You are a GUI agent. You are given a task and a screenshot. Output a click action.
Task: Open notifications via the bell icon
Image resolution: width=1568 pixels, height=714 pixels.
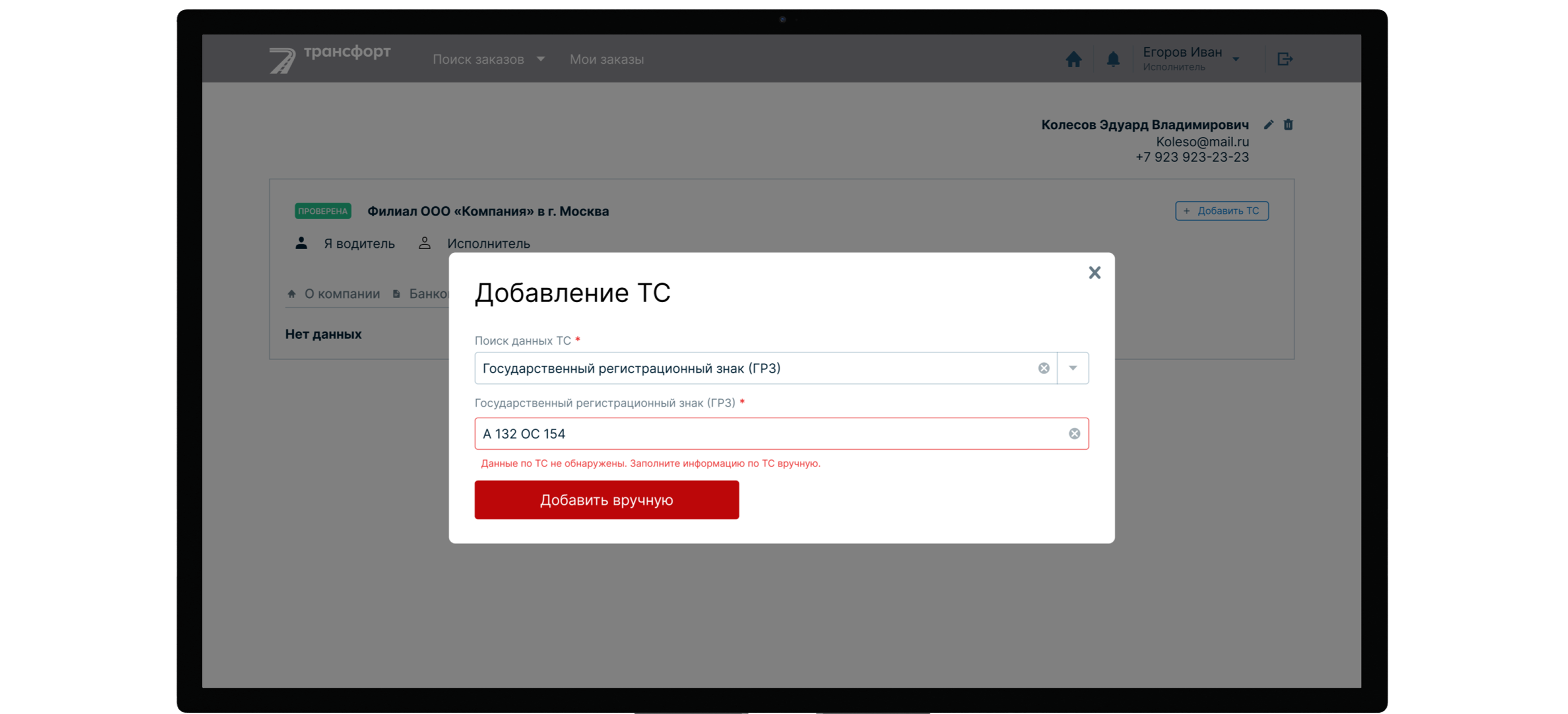pyautogui.click(x=1113, y=59)
